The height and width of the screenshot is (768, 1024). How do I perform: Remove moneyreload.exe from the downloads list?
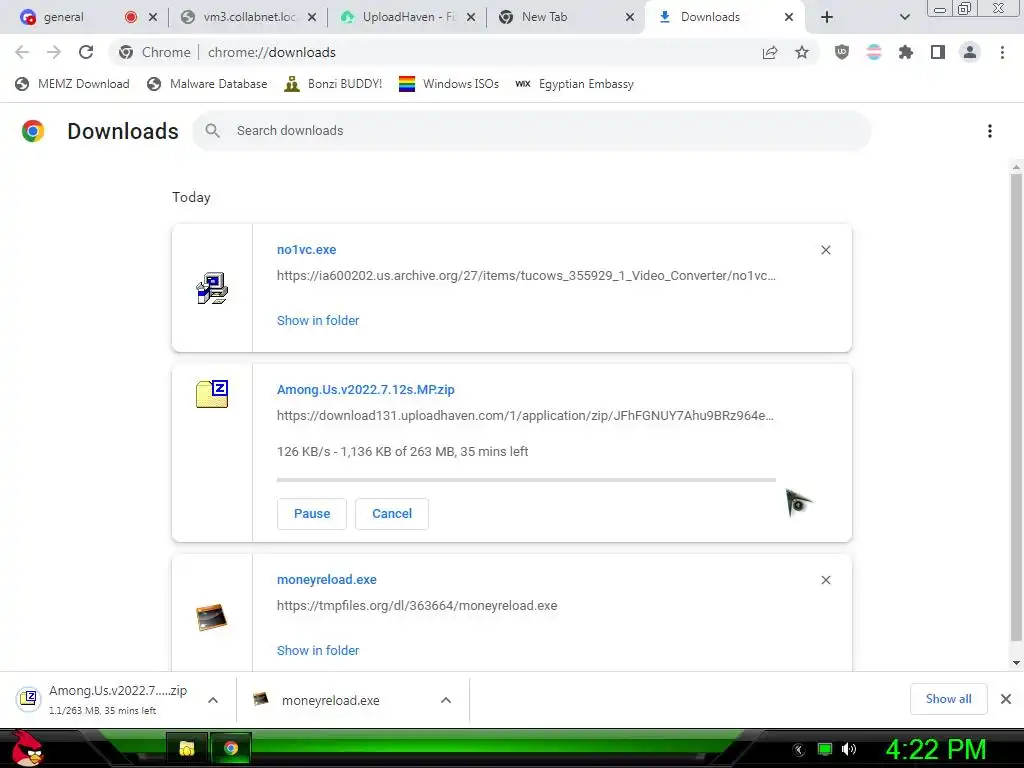click(x=825, y=580)
